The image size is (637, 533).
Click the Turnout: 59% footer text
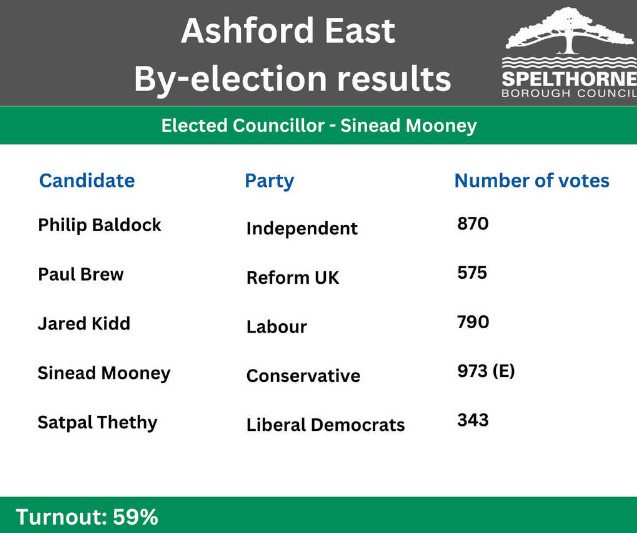pos(87,517)
